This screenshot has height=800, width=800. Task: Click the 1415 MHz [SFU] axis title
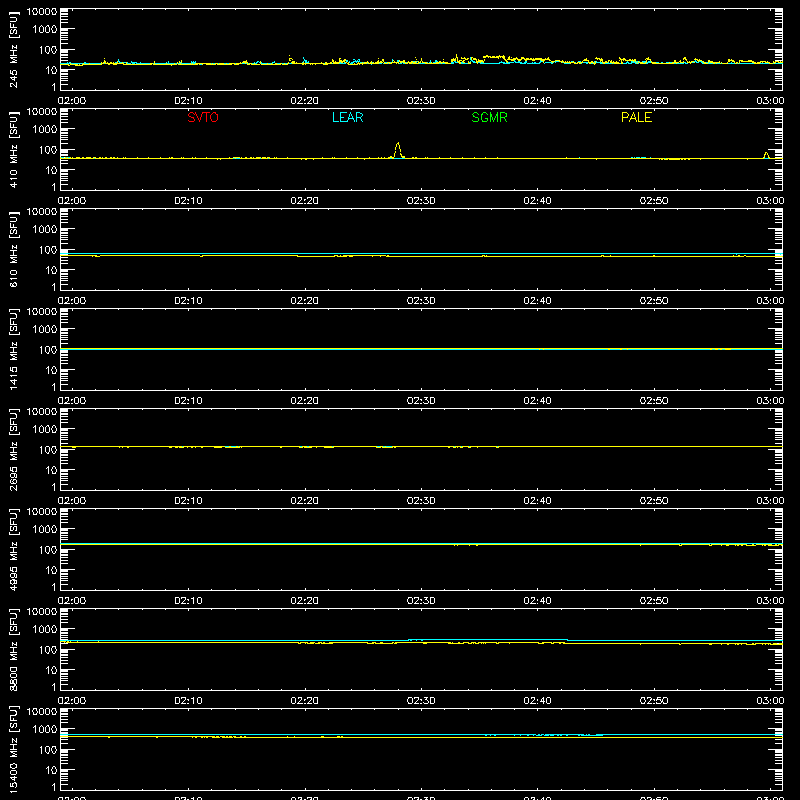click(13, 349)
